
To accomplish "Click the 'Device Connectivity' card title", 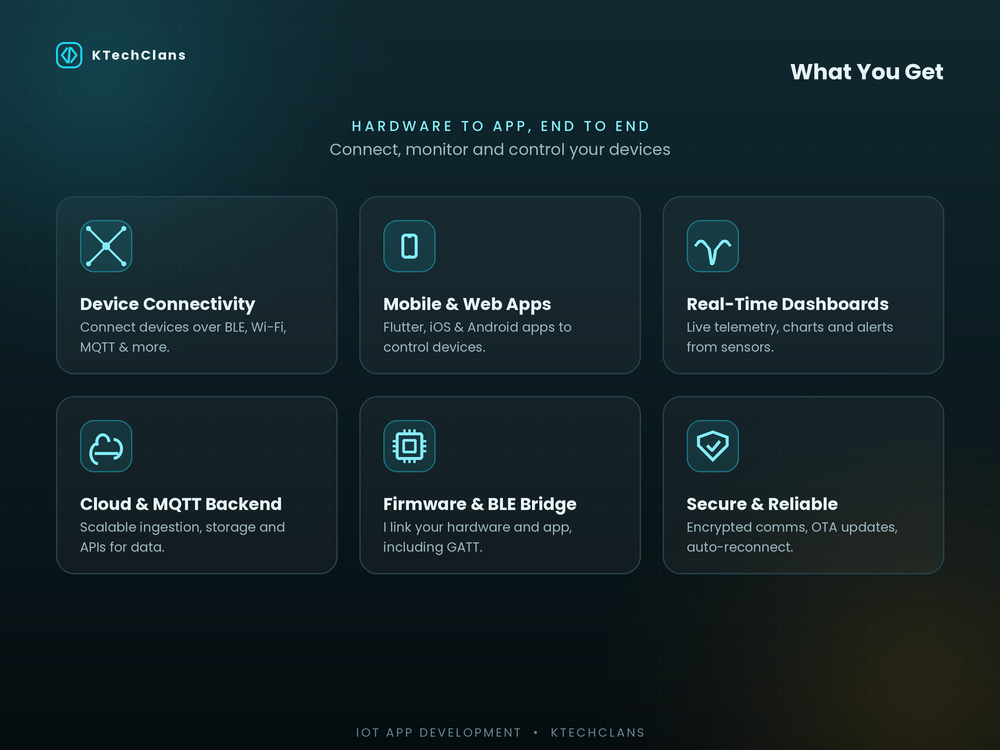I will pos(167,304).
